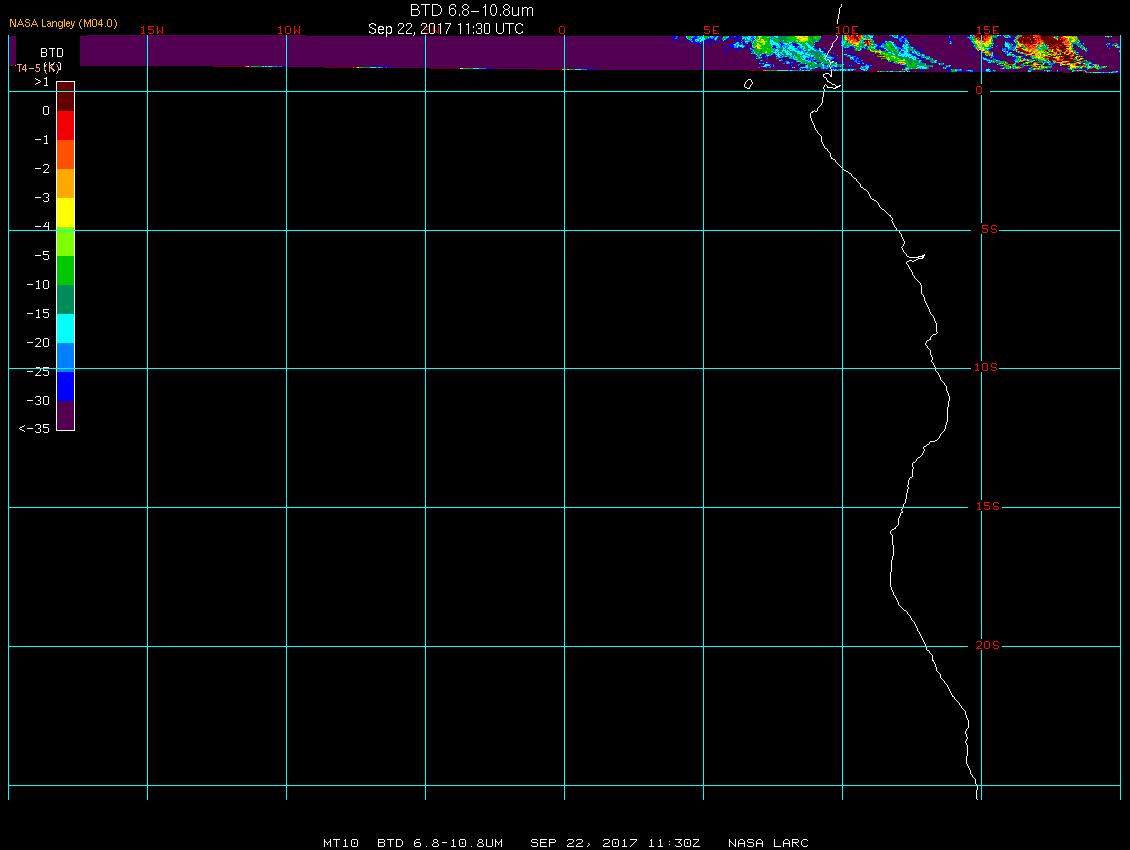Select the lime green legend swatch
The width and height of the screenshot is (1130, 850).
[x=66, y=242]
